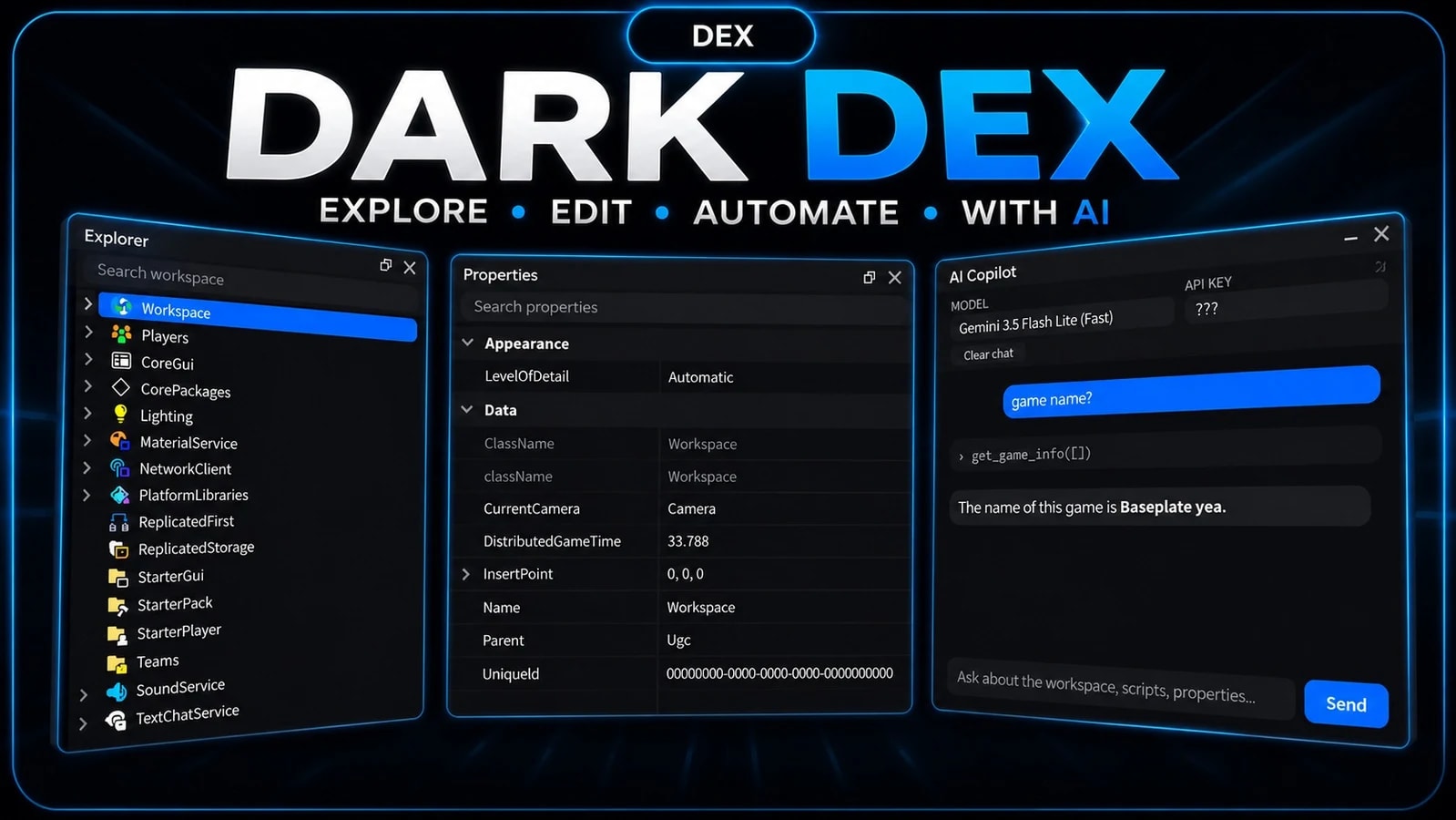
Task: Click the Parent value Ugc
Action: tap(678, 640)
